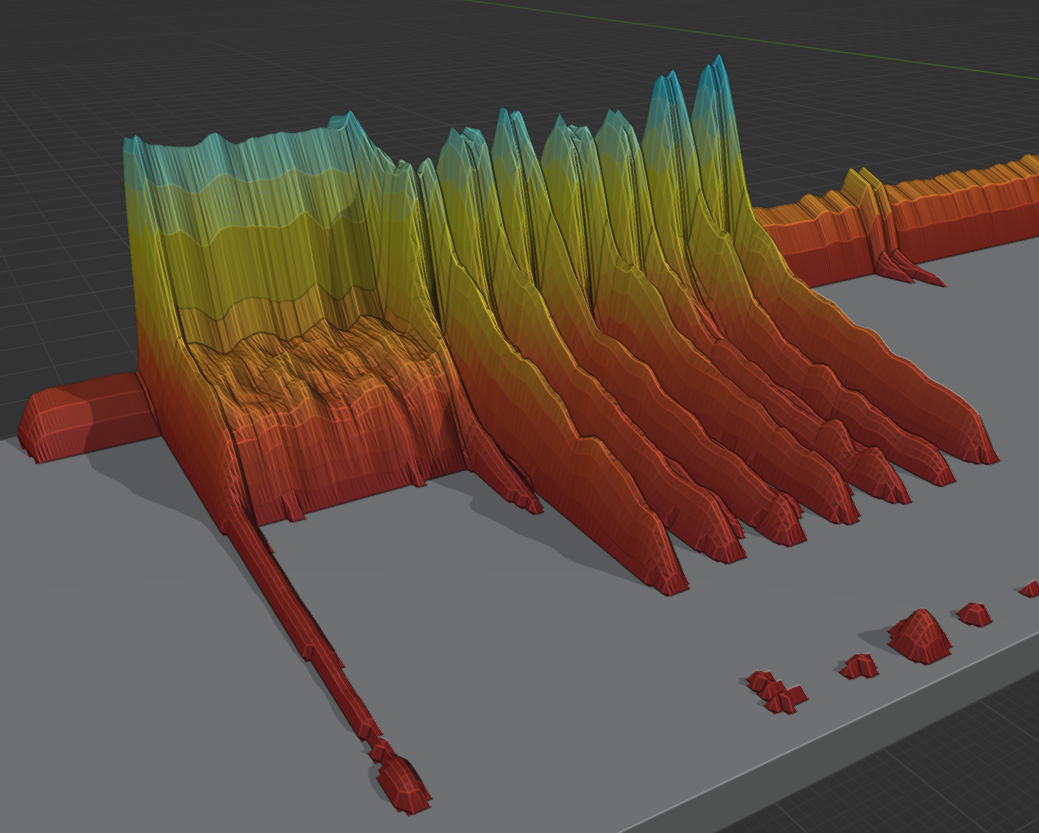The width and height of the screenshot is (1039, 833).
Task: Click the red blob ending the thin ridge
Action: (x=403, y=783)
